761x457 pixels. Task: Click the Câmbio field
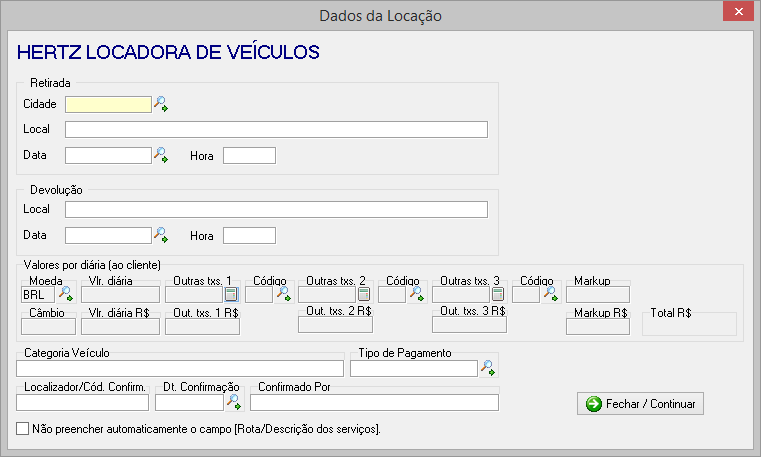(49, 326)
